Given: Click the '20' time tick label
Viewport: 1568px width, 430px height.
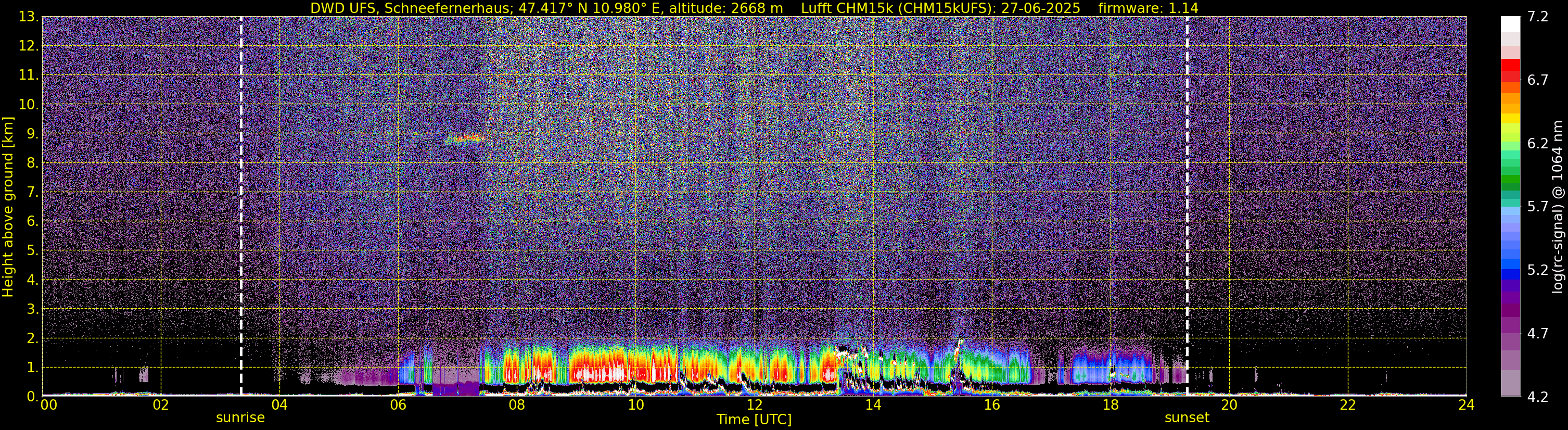Looking at the screenshot, I should 1229,405.
